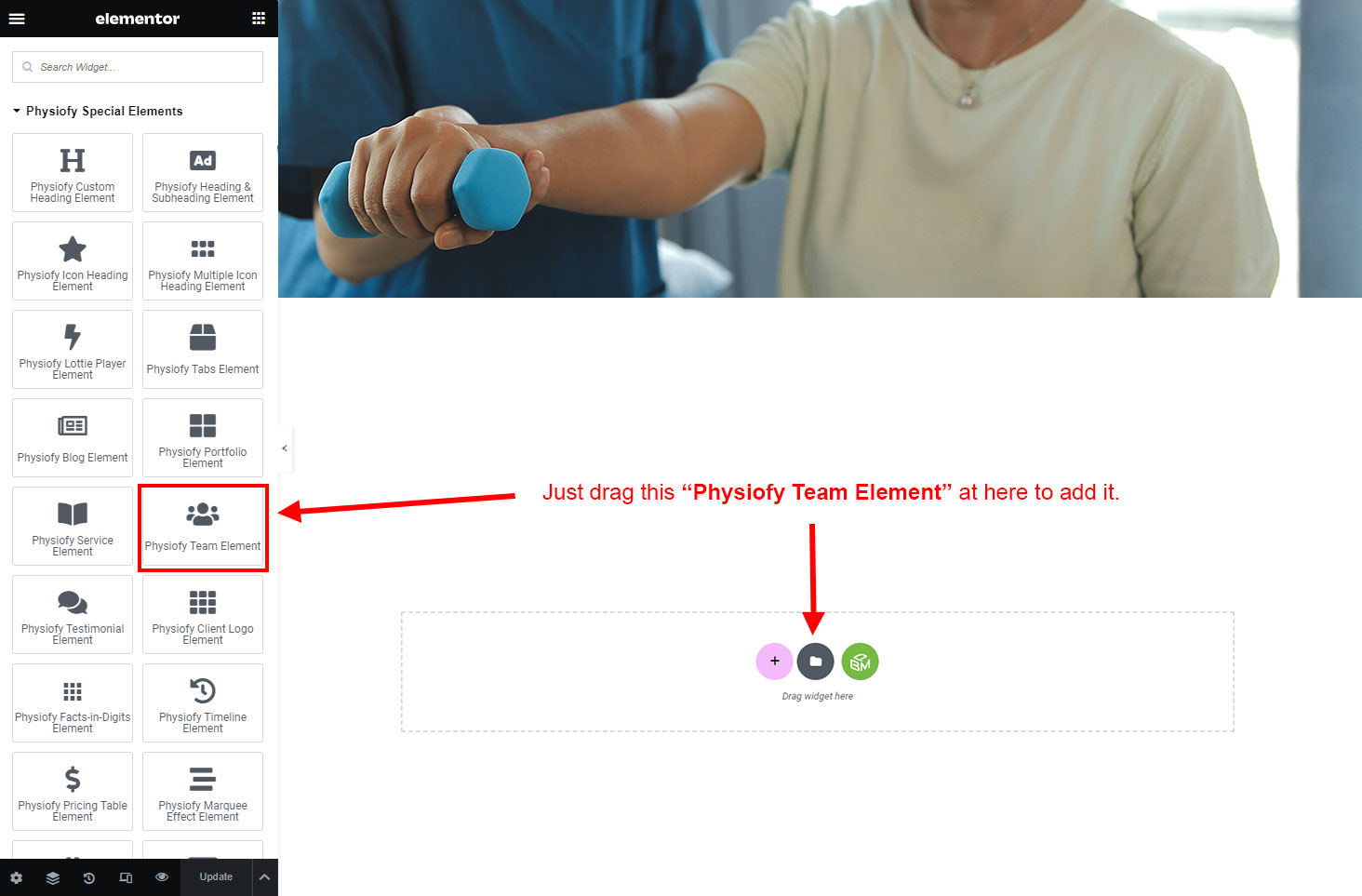Open the template library folder button
Viewport: 1362px width, 896px height.
point(816,662)
